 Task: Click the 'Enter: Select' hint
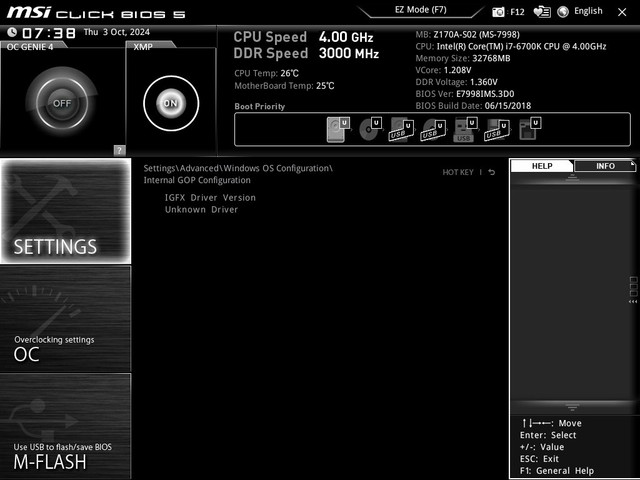pos(548,435)
